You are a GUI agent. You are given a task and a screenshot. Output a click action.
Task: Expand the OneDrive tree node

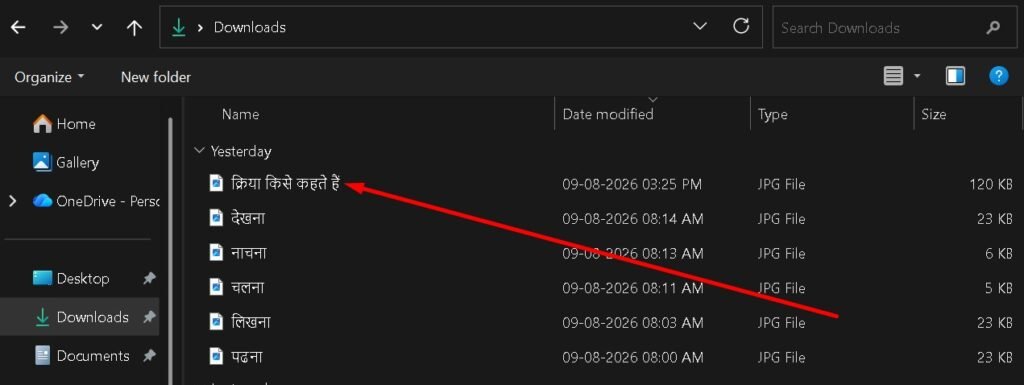(x=12, y=201)
